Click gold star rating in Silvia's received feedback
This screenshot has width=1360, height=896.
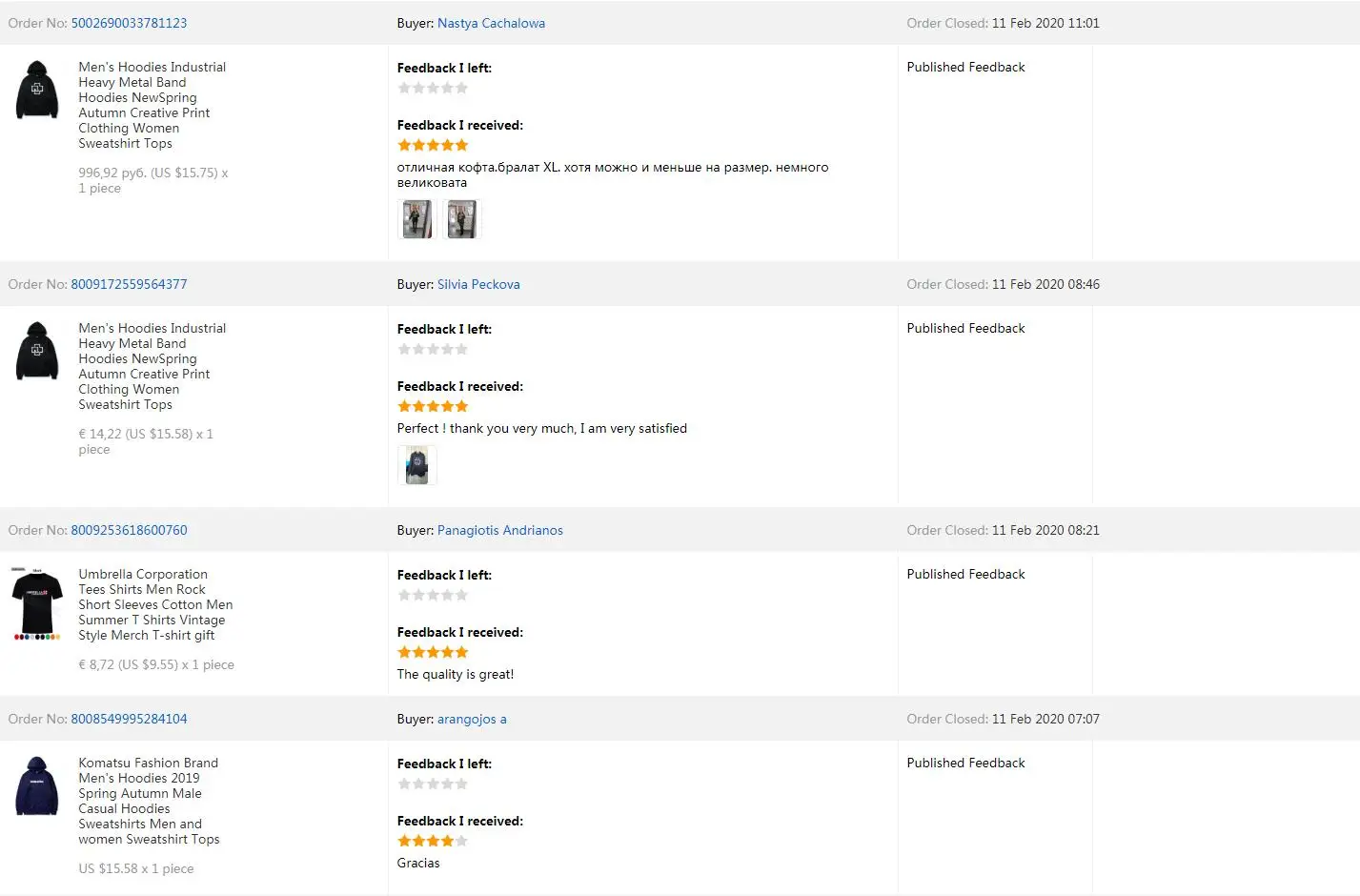click(x=433, y=406)
